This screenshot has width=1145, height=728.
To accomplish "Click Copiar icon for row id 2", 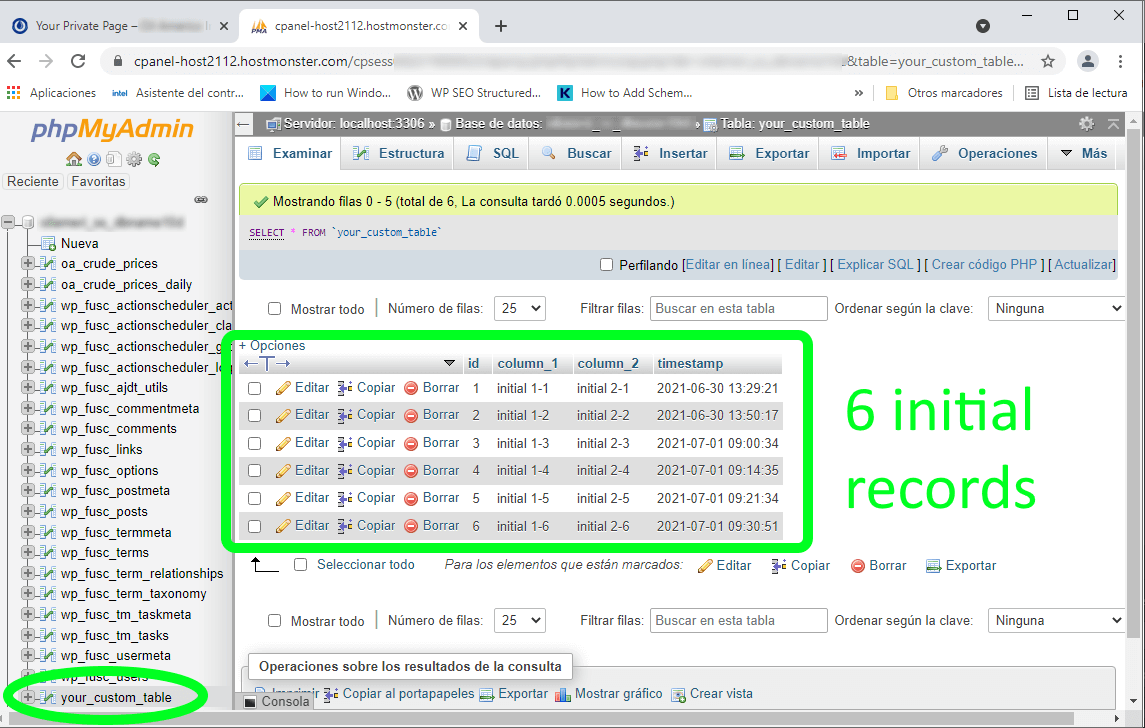I will click(345, 415).
